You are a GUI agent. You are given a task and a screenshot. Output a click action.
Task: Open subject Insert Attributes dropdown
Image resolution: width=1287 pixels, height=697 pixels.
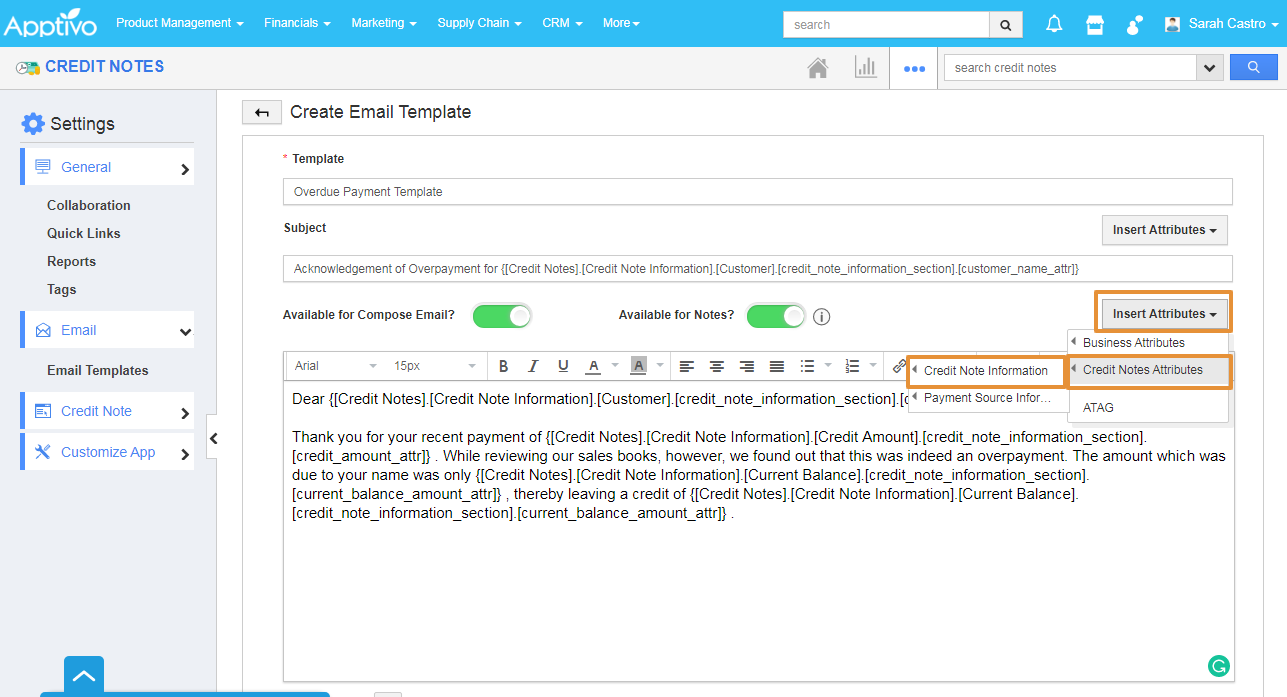(x=1164, y=230)
